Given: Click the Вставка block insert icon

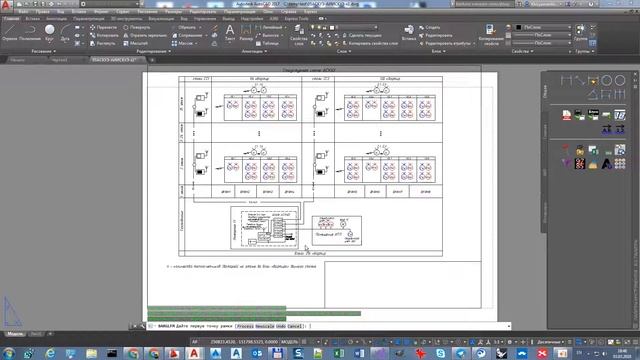Looking at the screenshot, I should [x=409, y=33].
